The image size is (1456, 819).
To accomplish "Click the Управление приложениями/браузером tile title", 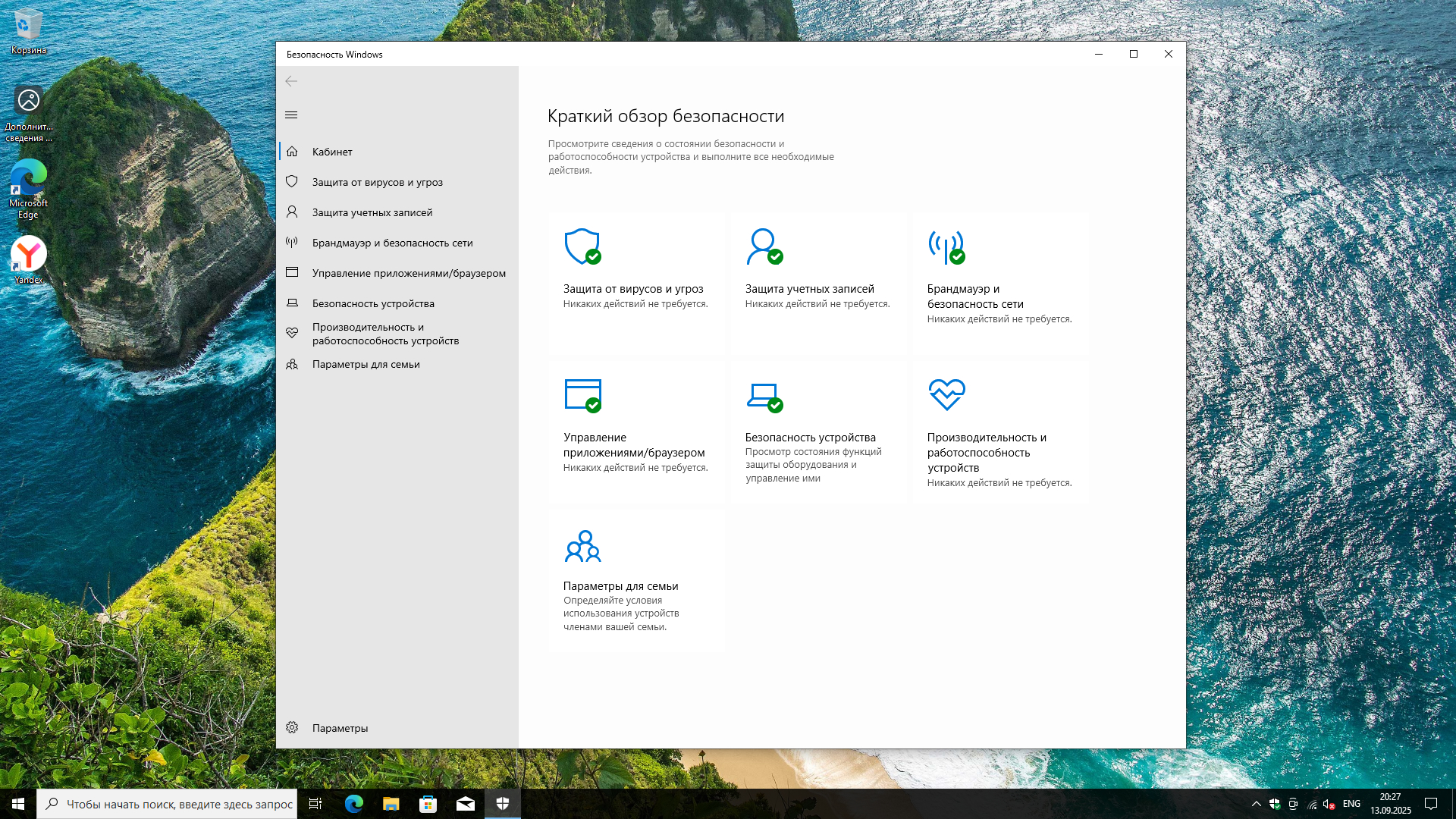I will click(634, 445).
